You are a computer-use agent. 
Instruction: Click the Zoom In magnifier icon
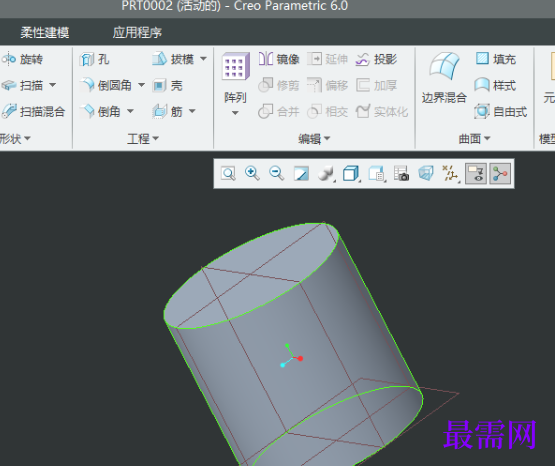pos(252,173)
